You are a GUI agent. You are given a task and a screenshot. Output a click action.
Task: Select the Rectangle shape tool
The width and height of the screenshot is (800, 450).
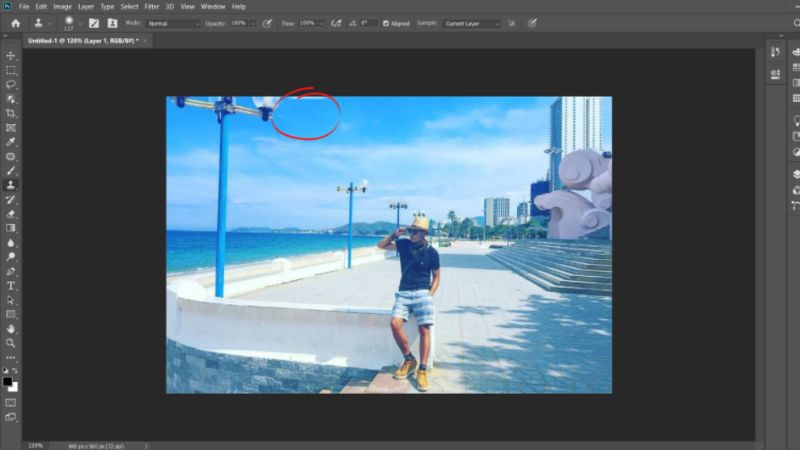pyautogui.click(x=10, y=314)
